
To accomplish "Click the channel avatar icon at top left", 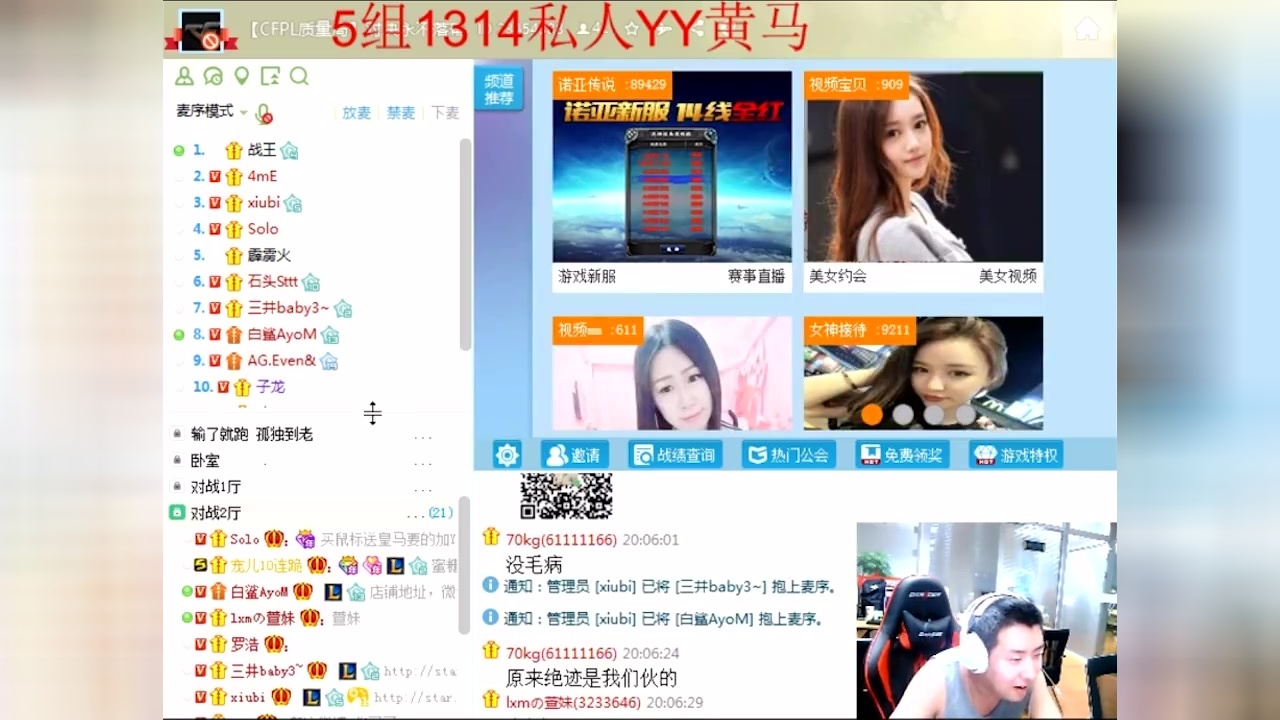I will coord(200,30).
